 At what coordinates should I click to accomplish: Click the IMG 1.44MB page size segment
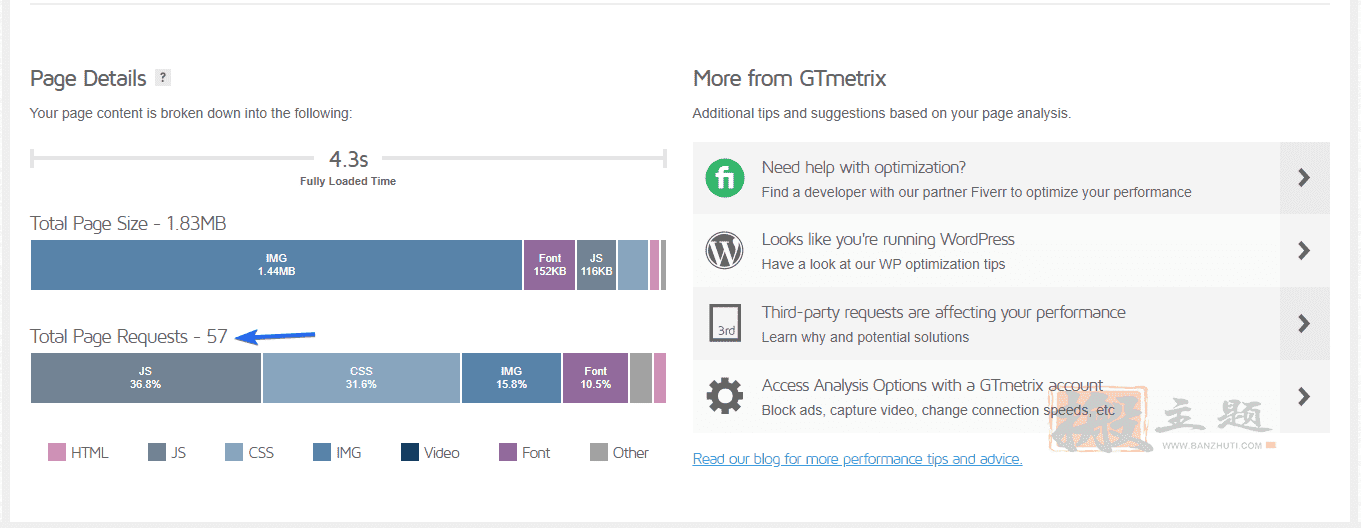277,265
